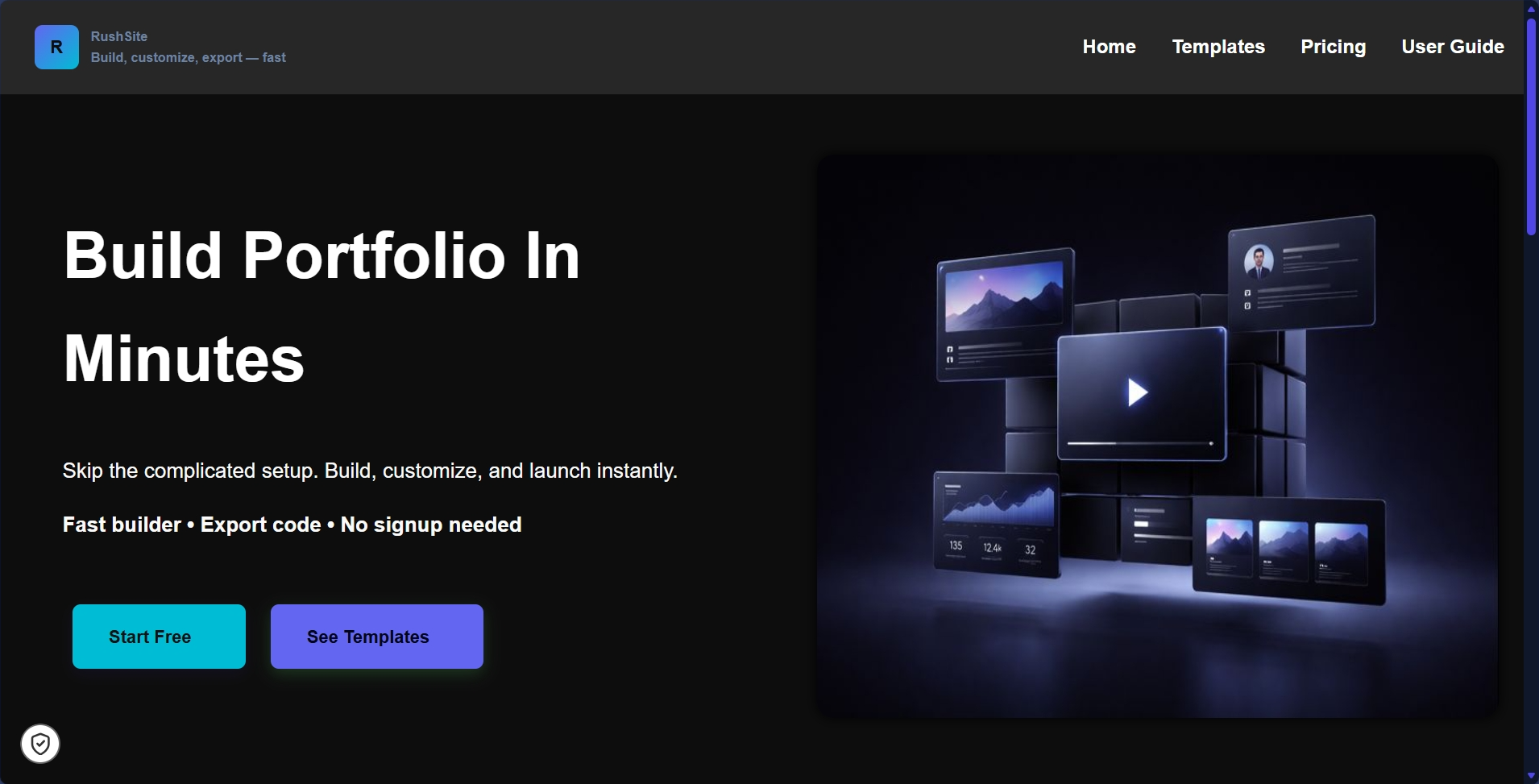Click the scrollbar up arrow
This screenshot has width=1539, height=784.
click(1530, 9)
